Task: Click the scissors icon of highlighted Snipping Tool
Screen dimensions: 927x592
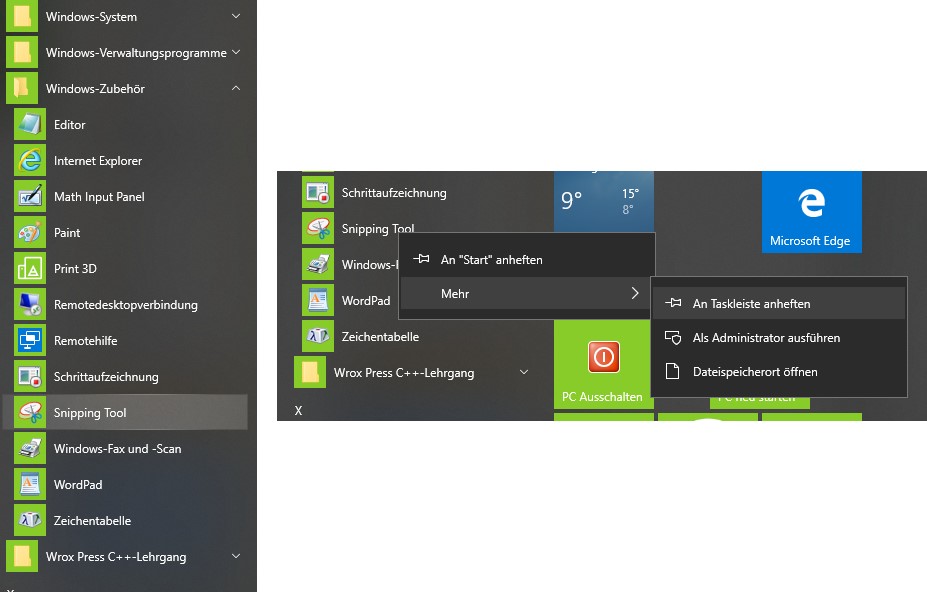Action: tap(30, 413)
